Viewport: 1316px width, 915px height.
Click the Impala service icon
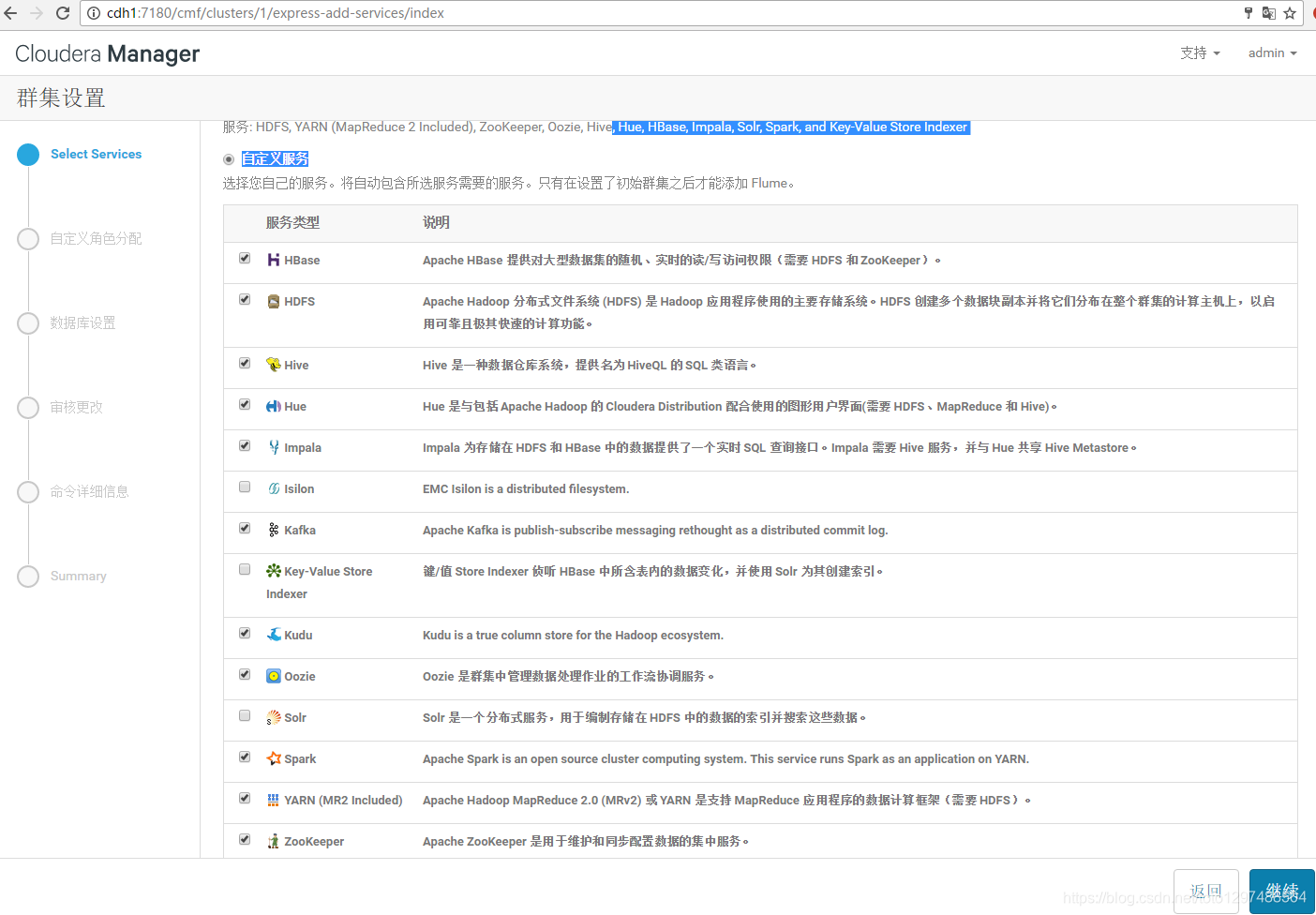point(274,447)
